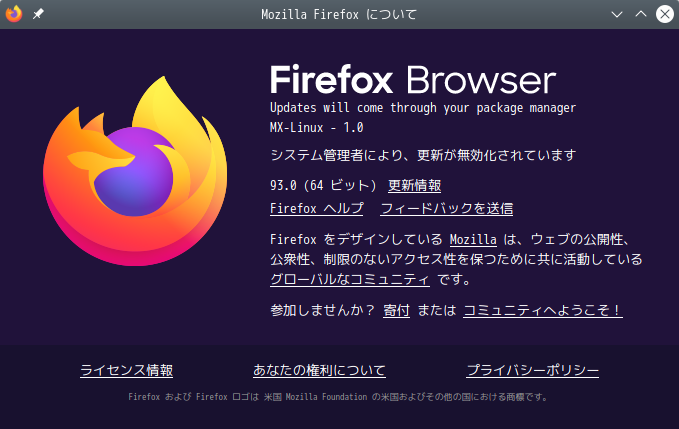Click the Firefox Browser heading
This screenshot has height=429, width=679.
[x=413, y=80]
